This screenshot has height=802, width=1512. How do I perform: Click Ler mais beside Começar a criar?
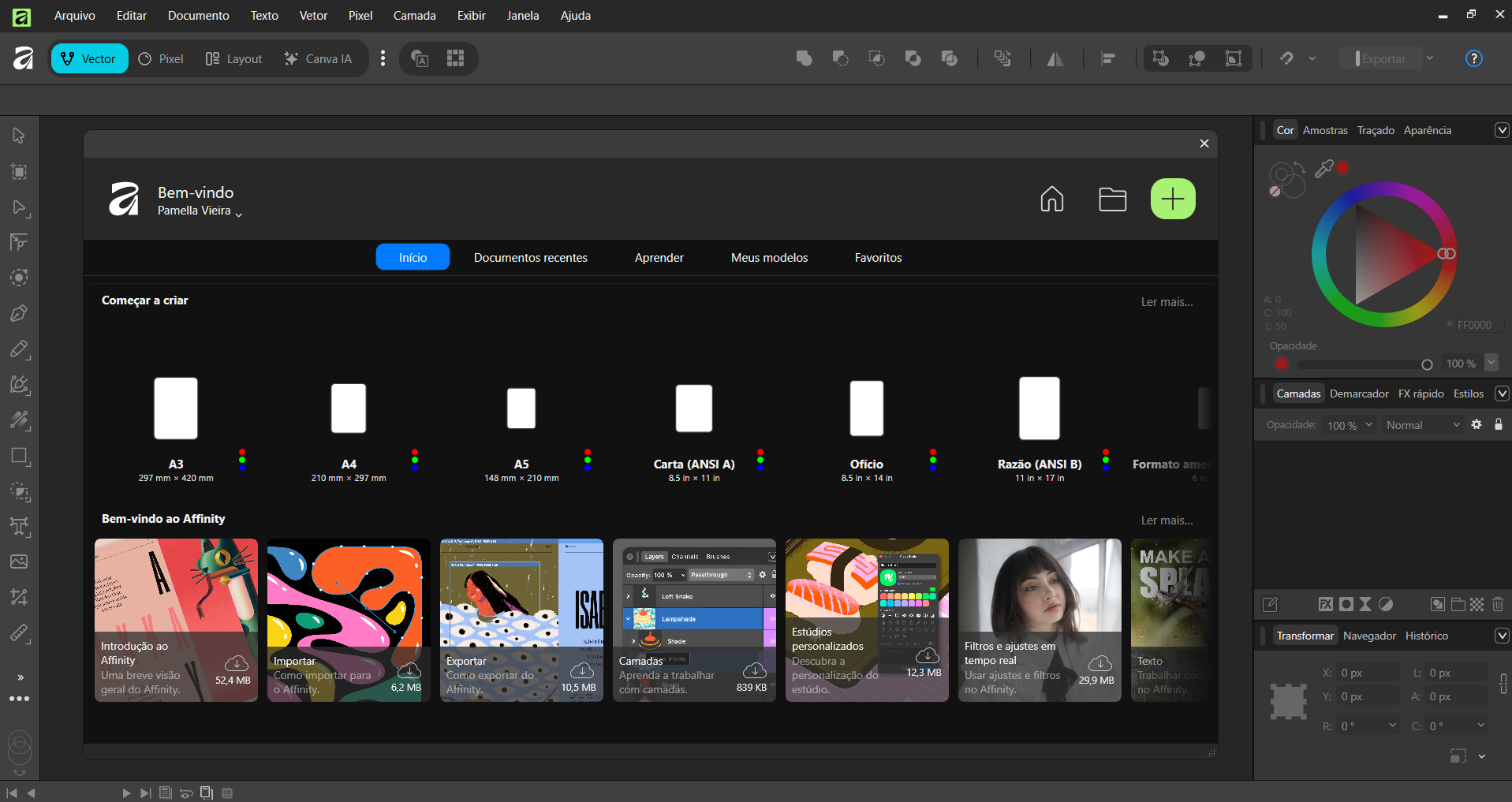tap(1167, 301)
